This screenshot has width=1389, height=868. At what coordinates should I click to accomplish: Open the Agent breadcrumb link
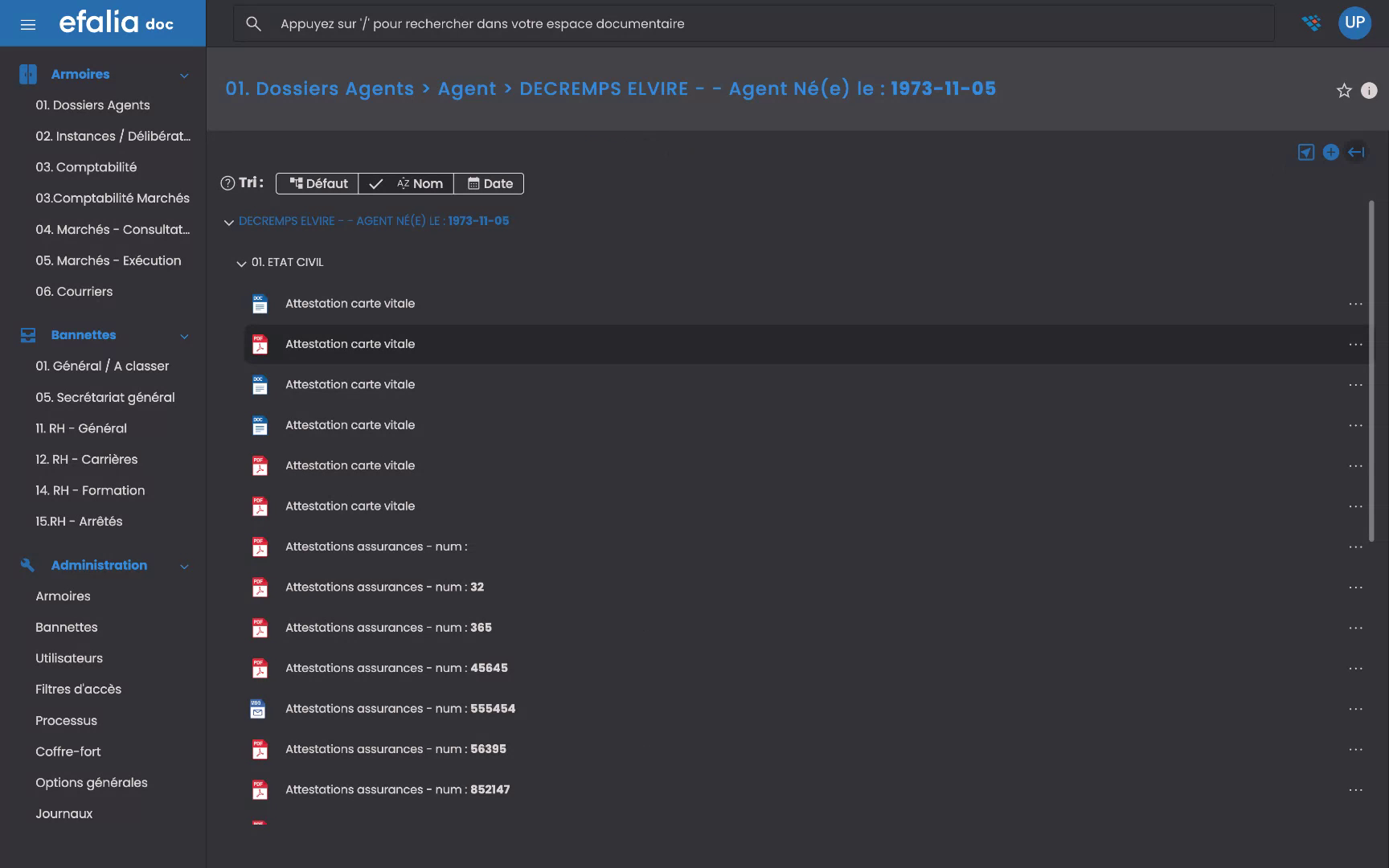[x=466, y=88]
